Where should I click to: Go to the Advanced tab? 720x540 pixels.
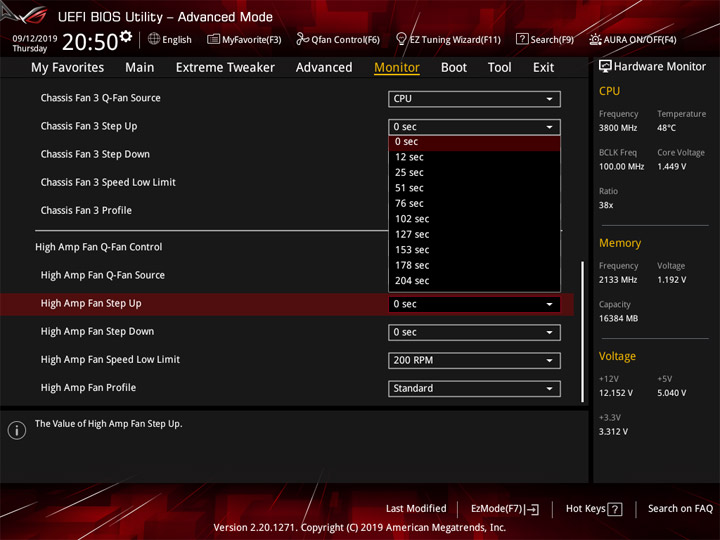[324, 68]
